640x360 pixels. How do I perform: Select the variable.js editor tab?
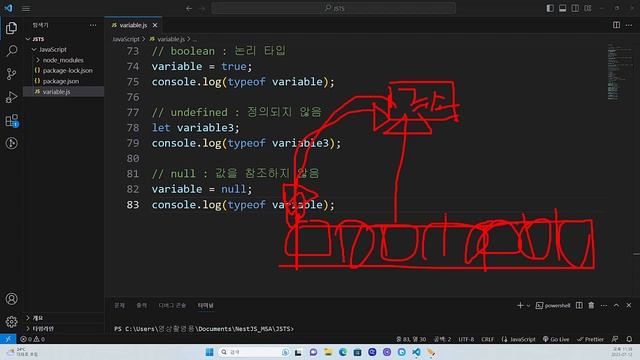coord(133,25)
